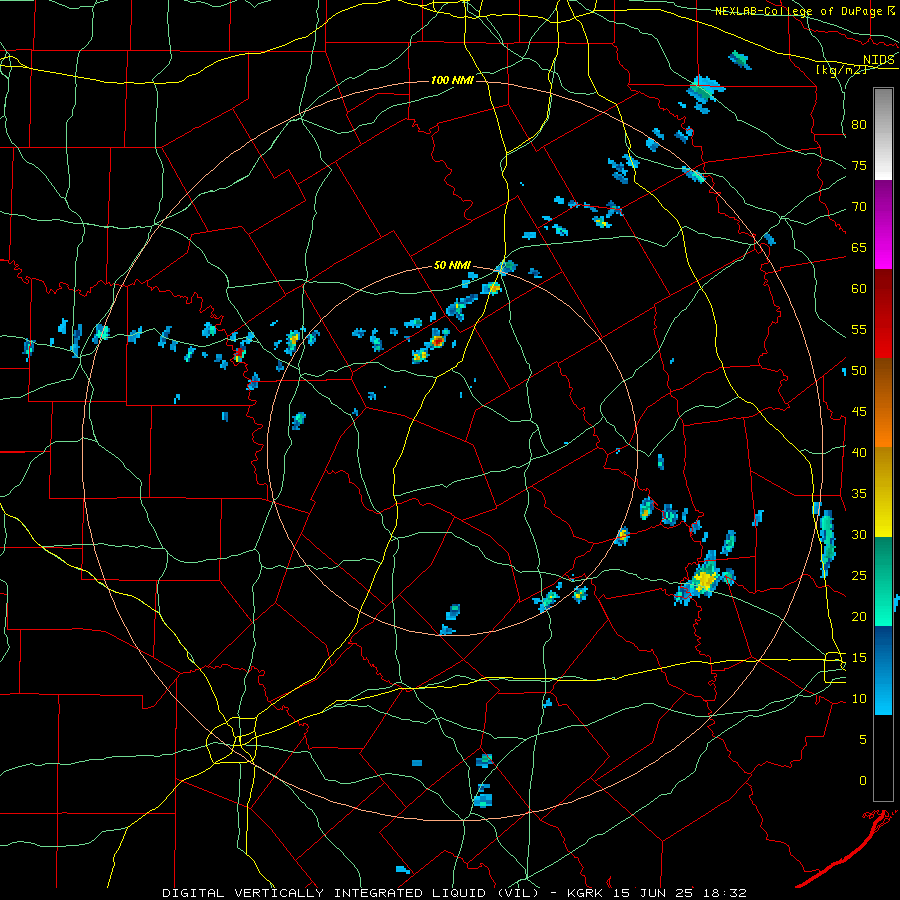Click the 60 value on the color scale
The width and height of the screenshot is (900, 900).
coord(859,289)
